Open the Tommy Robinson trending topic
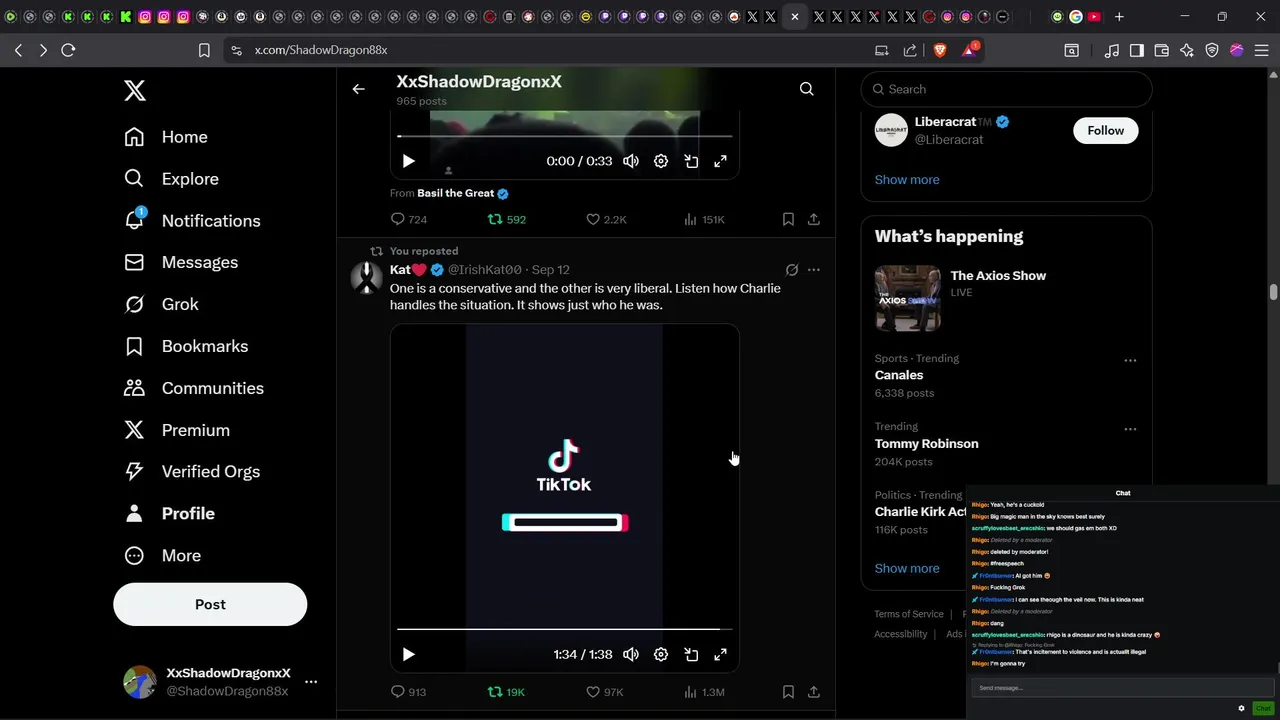This screenshot has width=1280, height=720. pos(926,444)
